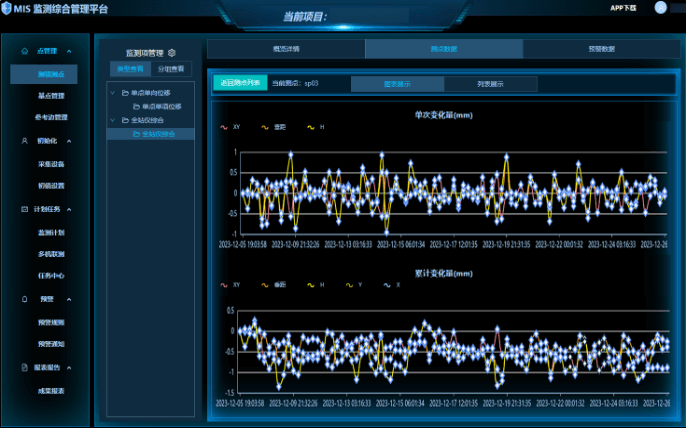
Task: Toggle Y series in 累计变化量 legend
Action: point(349,285)
